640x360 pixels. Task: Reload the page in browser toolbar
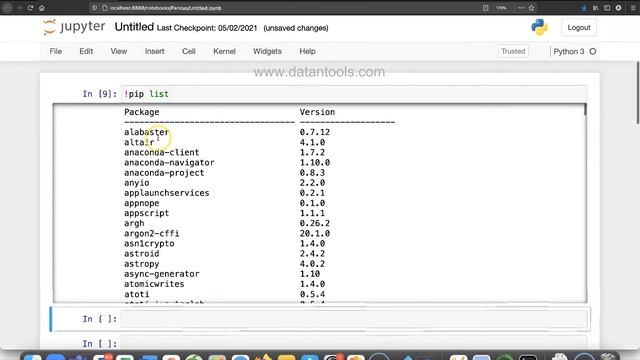point(30,8)
